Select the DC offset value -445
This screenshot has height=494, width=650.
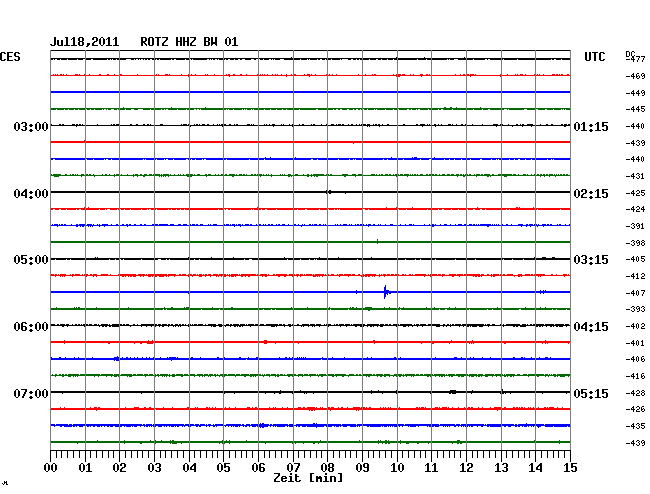pos(635,109)
